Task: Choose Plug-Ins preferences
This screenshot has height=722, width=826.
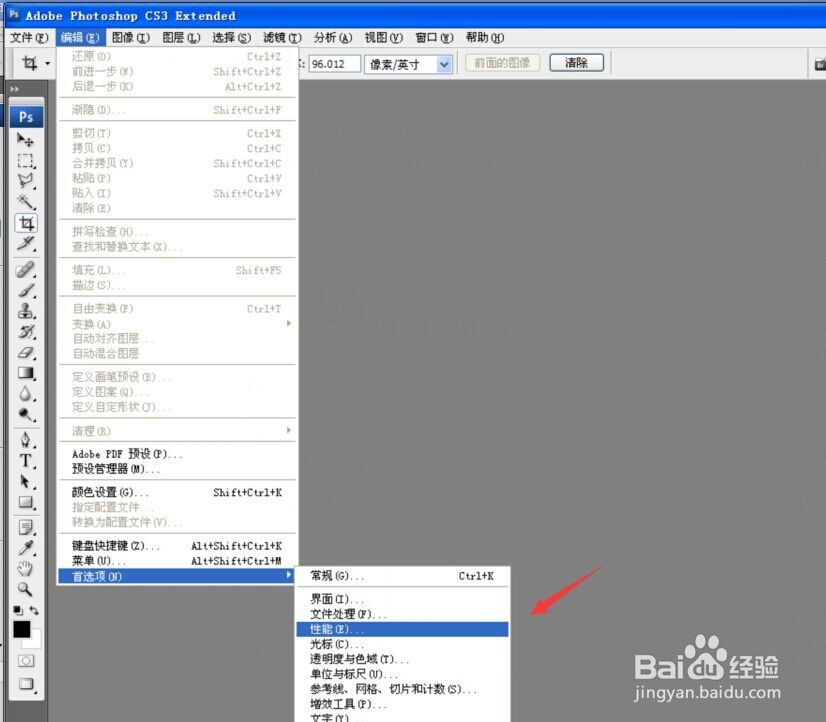Action: tap(402, 704)
